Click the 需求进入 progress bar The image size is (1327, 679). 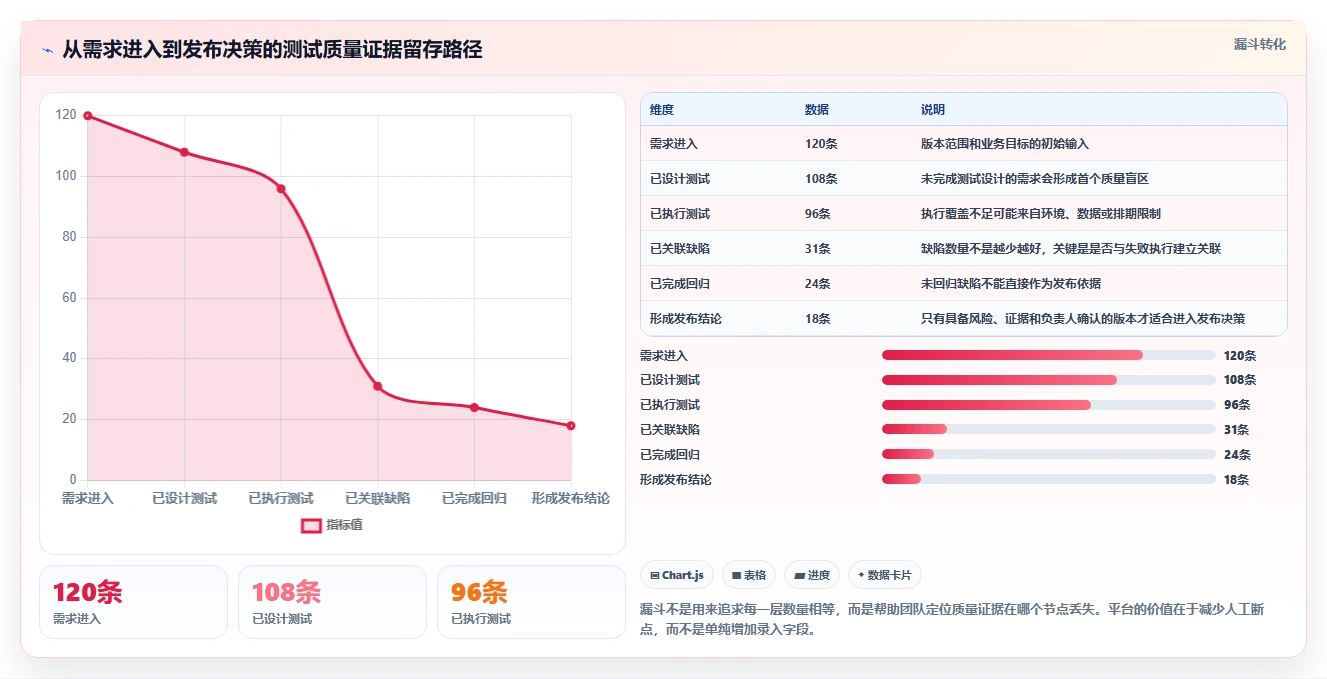tap(1048, 355)
